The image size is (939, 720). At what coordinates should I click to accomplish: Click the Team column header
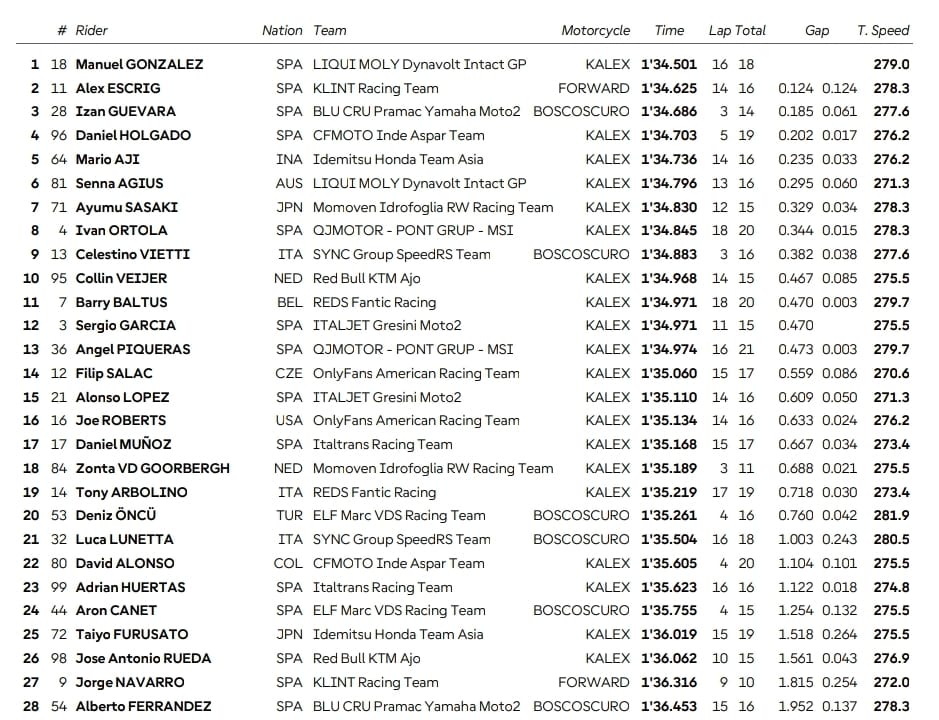pyautogui.click(x=329, y=30)
